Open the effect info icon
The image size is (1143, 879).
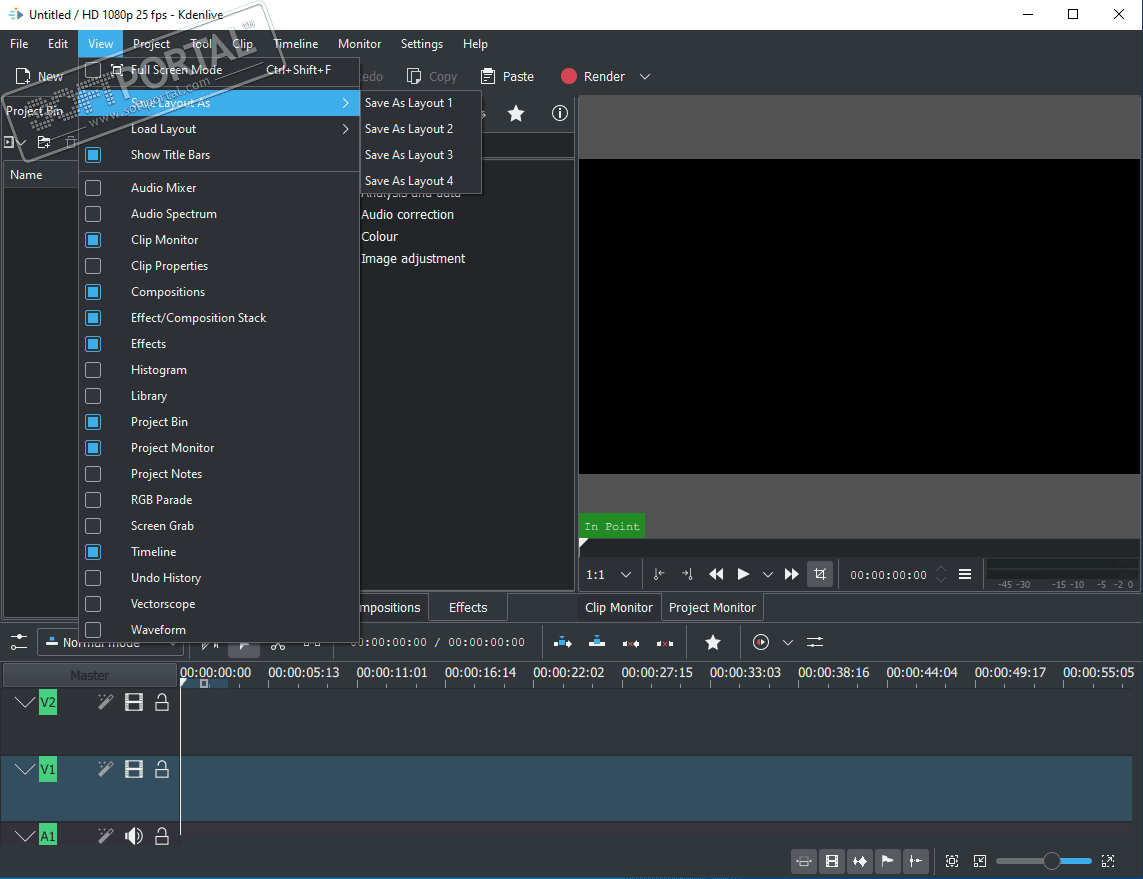[560, 113]
